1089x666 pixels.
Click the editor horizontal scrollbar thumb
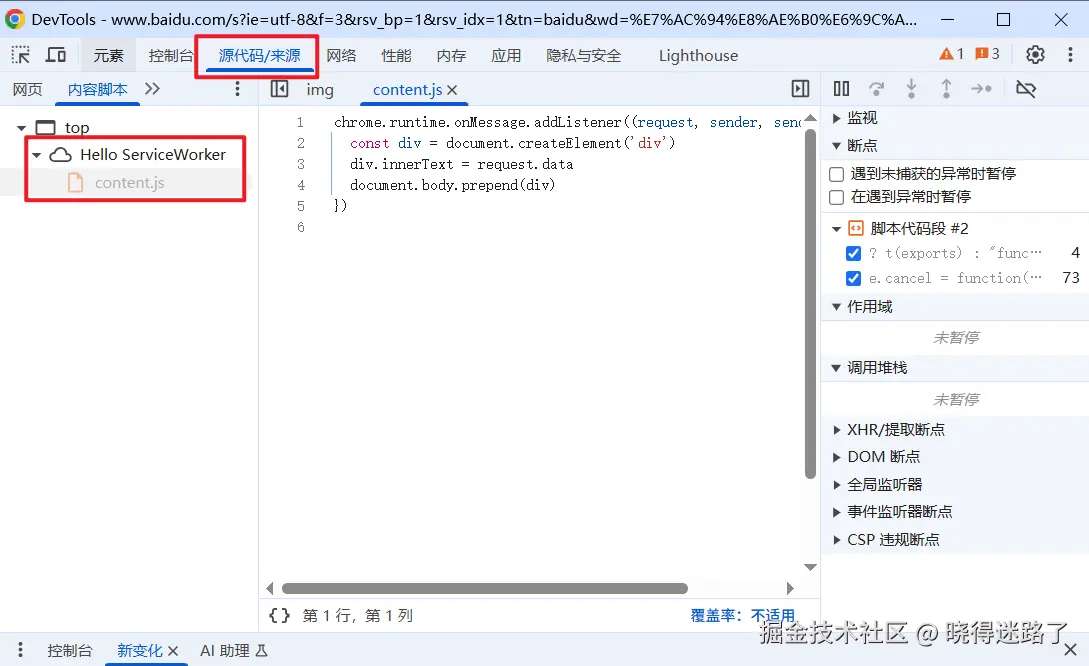click(485, 588)
